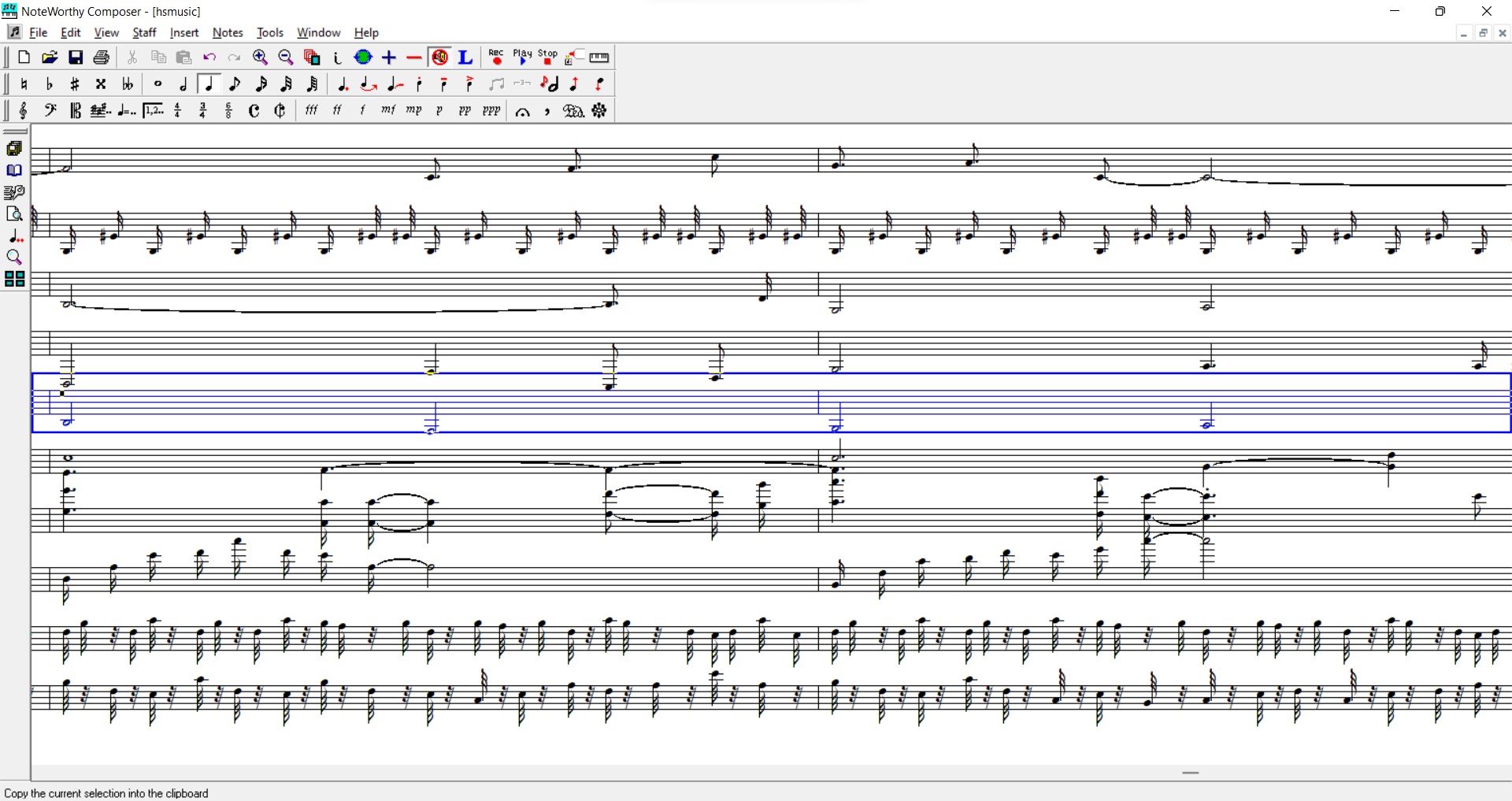Viewport: 1512px width, 801px height.
Task: Select the eighth note duration
Action: click(x=235, y=84)
